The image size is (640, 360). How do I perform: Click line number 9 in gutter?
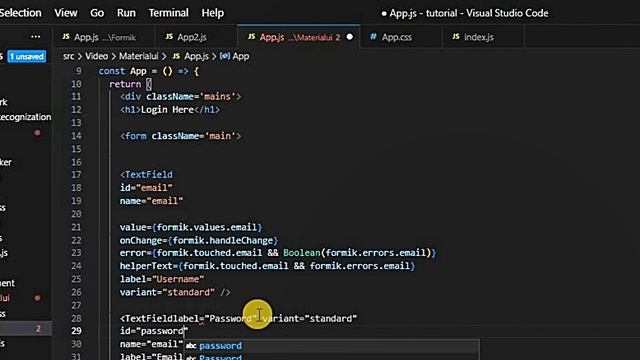click(78, 71)
